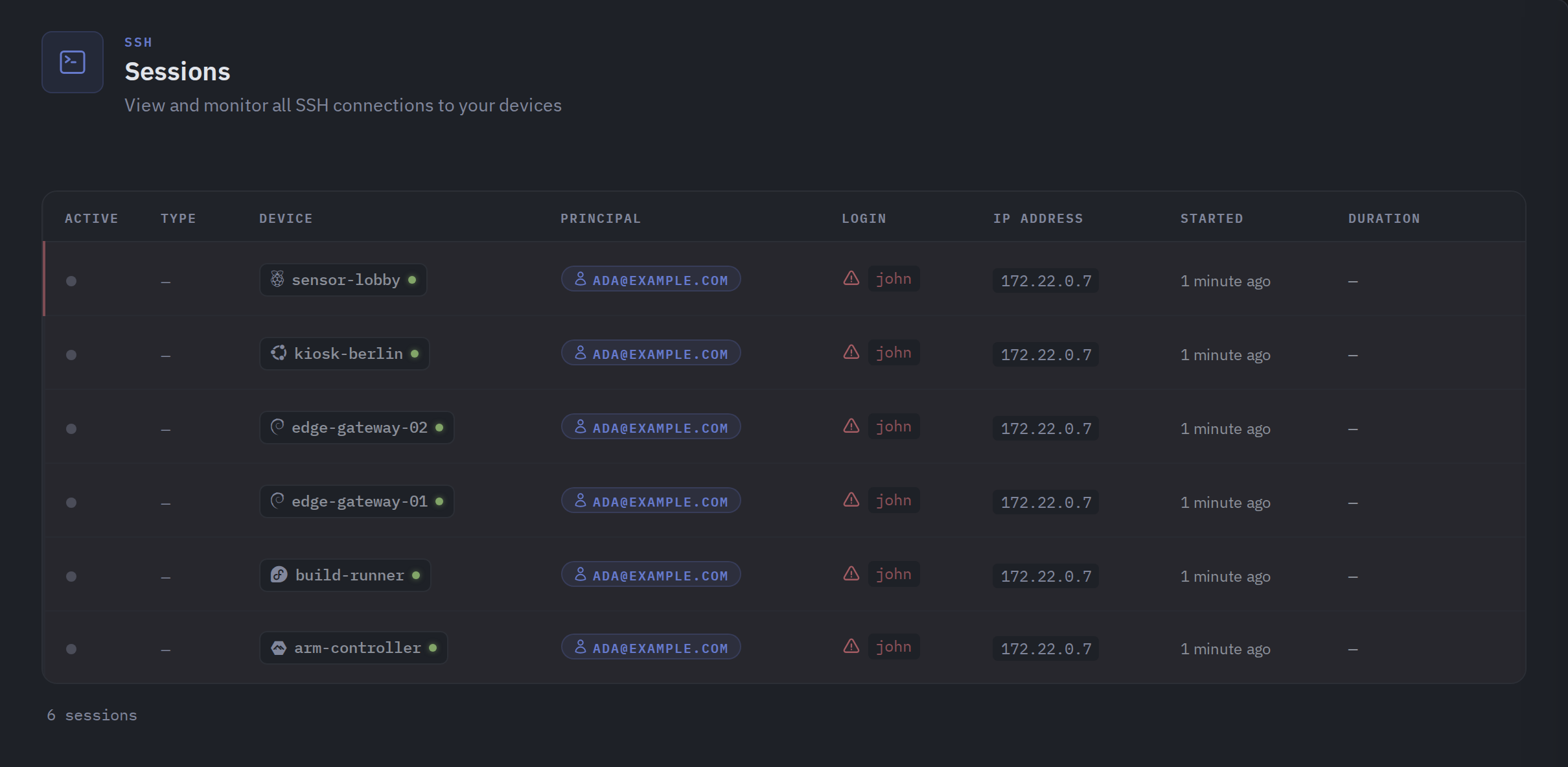Click inactive status dot for sensor-lobby session
The height and width of the screenshot is (767, 1568).
click(x=71, y=281)
